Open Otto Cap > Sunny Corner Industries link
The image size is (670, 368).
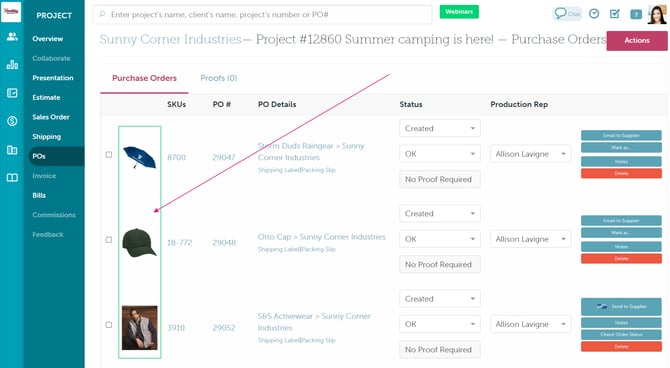[x=321, y=237]
